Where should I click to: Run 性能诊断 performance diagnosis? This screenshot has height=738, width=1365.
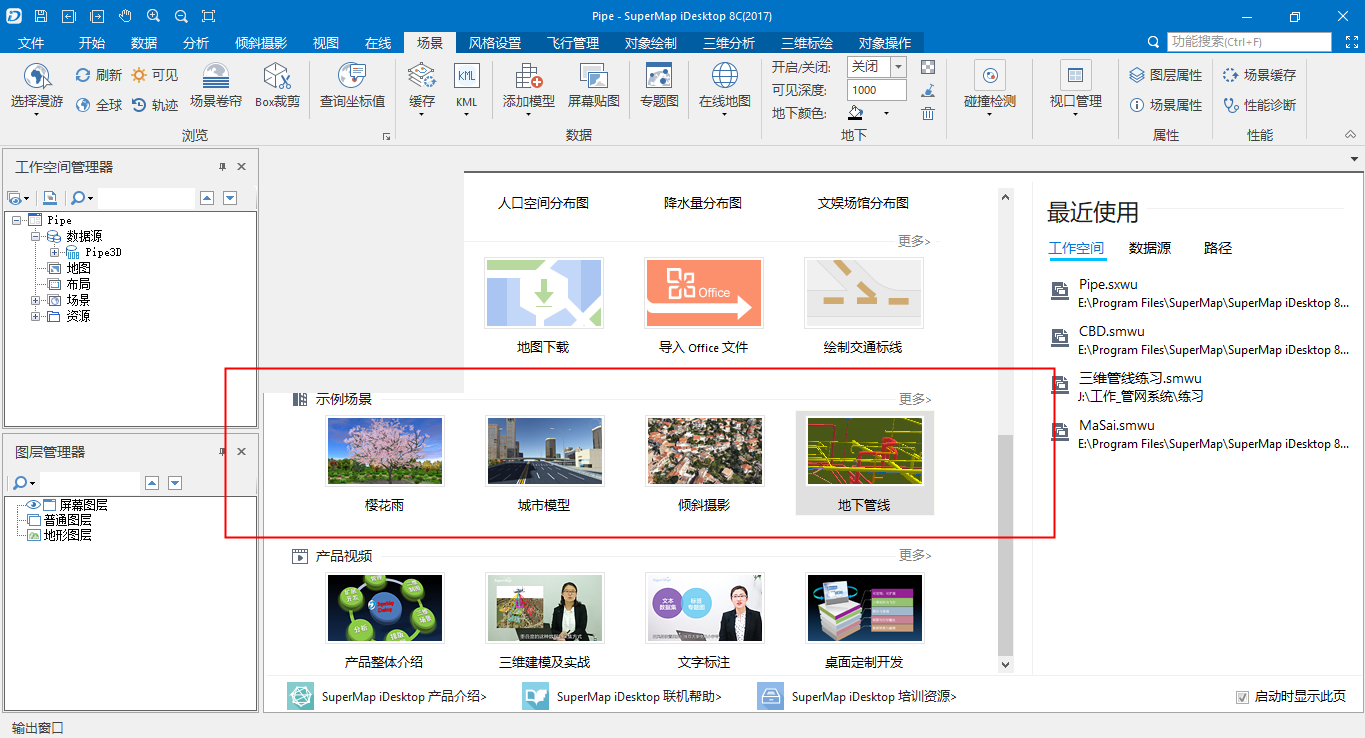pyautogui.click(x=1259, y=105)
